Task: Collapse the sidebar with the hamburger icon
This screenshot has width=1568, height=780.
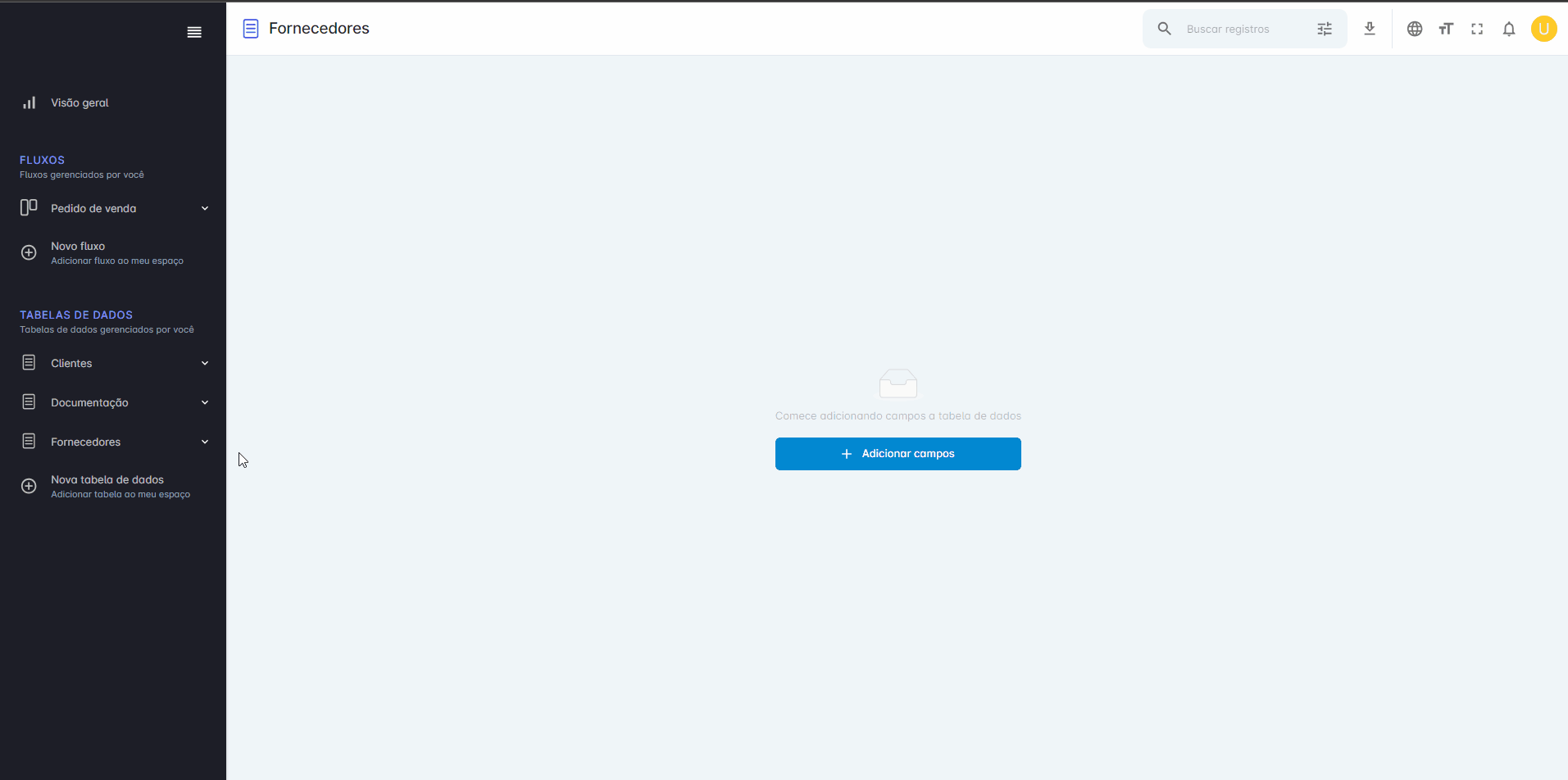Action: pos(194,32)
